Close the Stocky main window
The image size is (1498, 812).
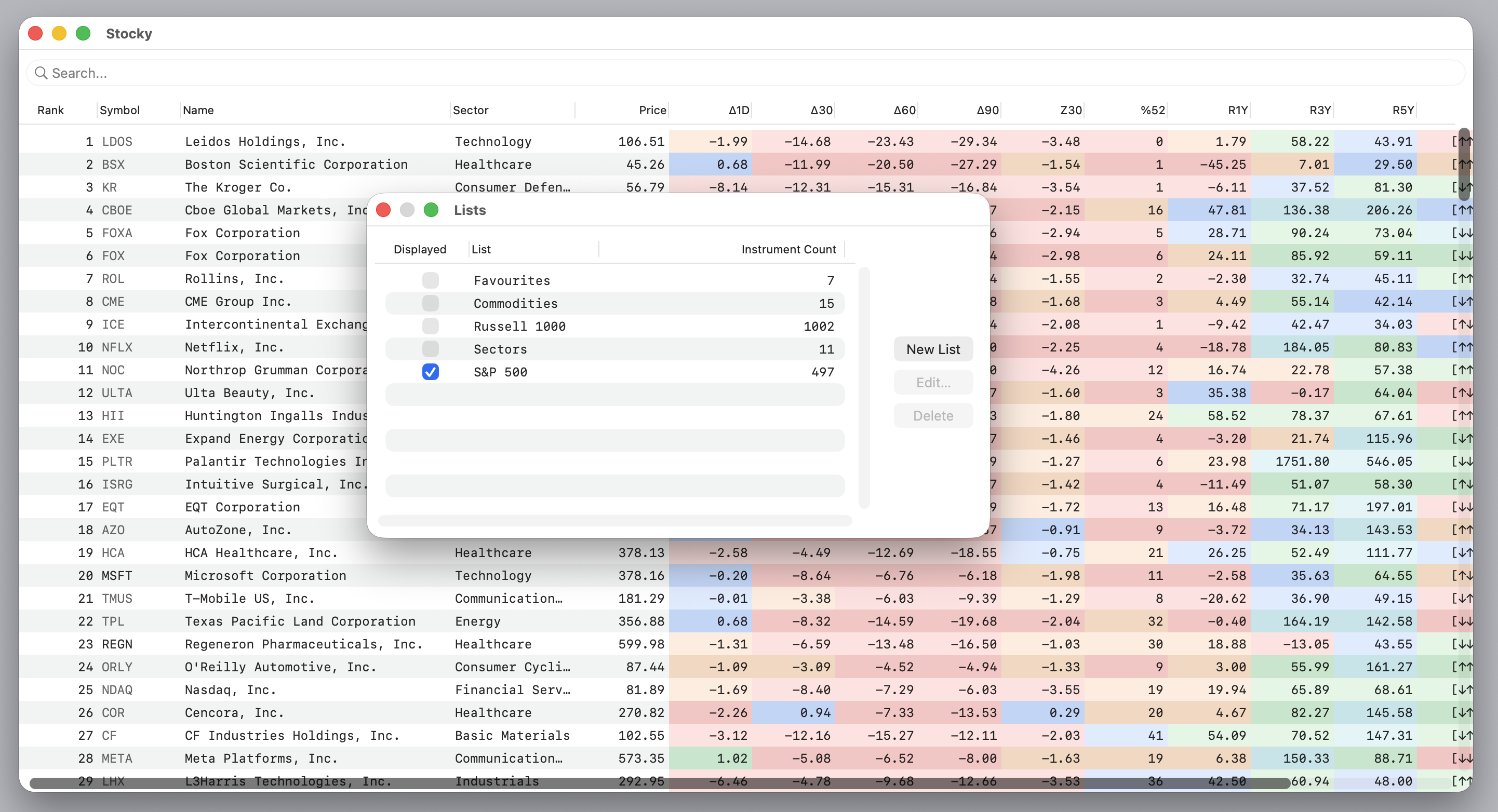click(35, 33)
